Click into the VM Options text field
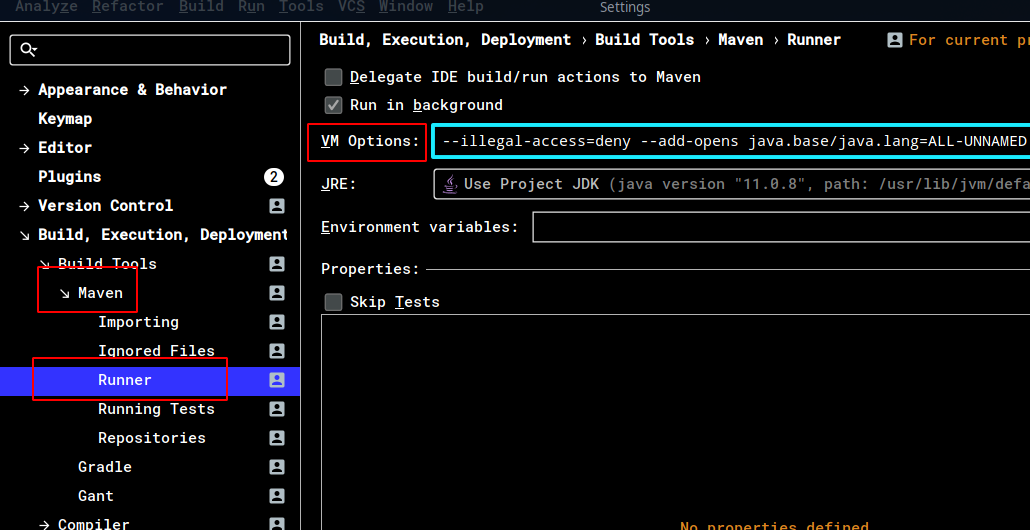 tap(731, 141)
